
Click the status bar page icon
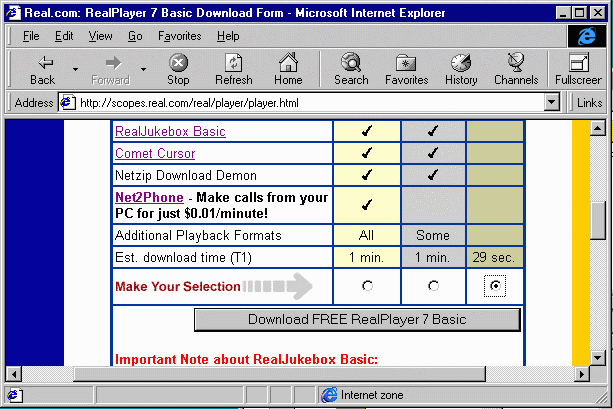pyautogui.click(x=14, y=395)
